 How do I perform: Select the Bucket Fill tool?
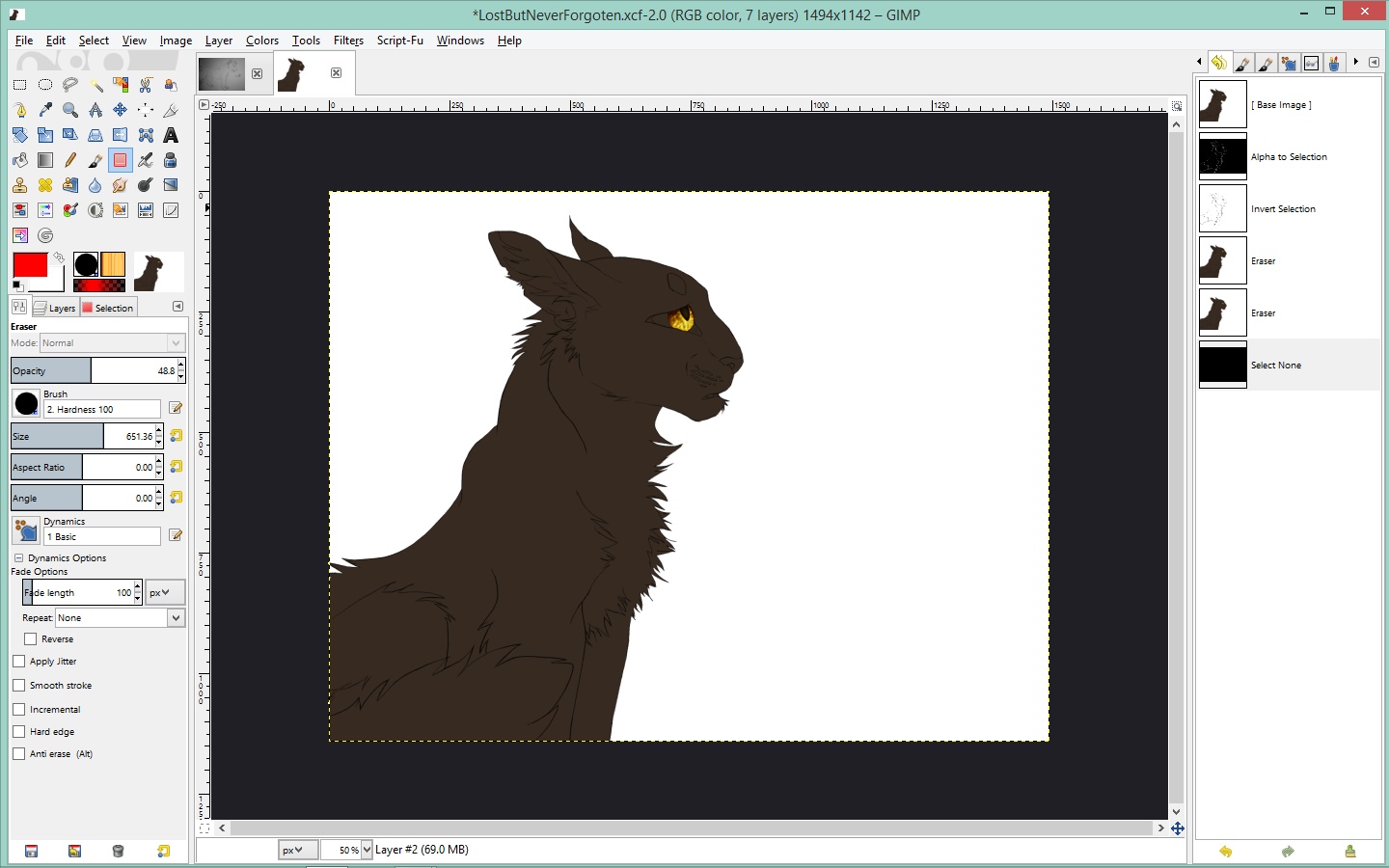[20, 160]
